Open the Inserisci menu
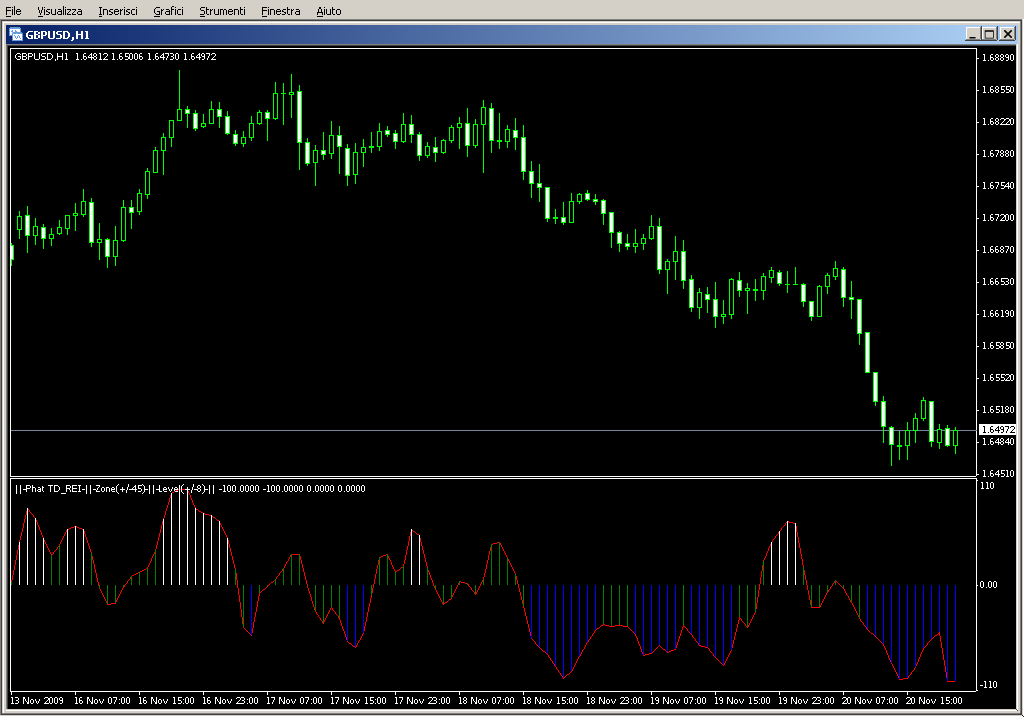 (x=118, y=11)
